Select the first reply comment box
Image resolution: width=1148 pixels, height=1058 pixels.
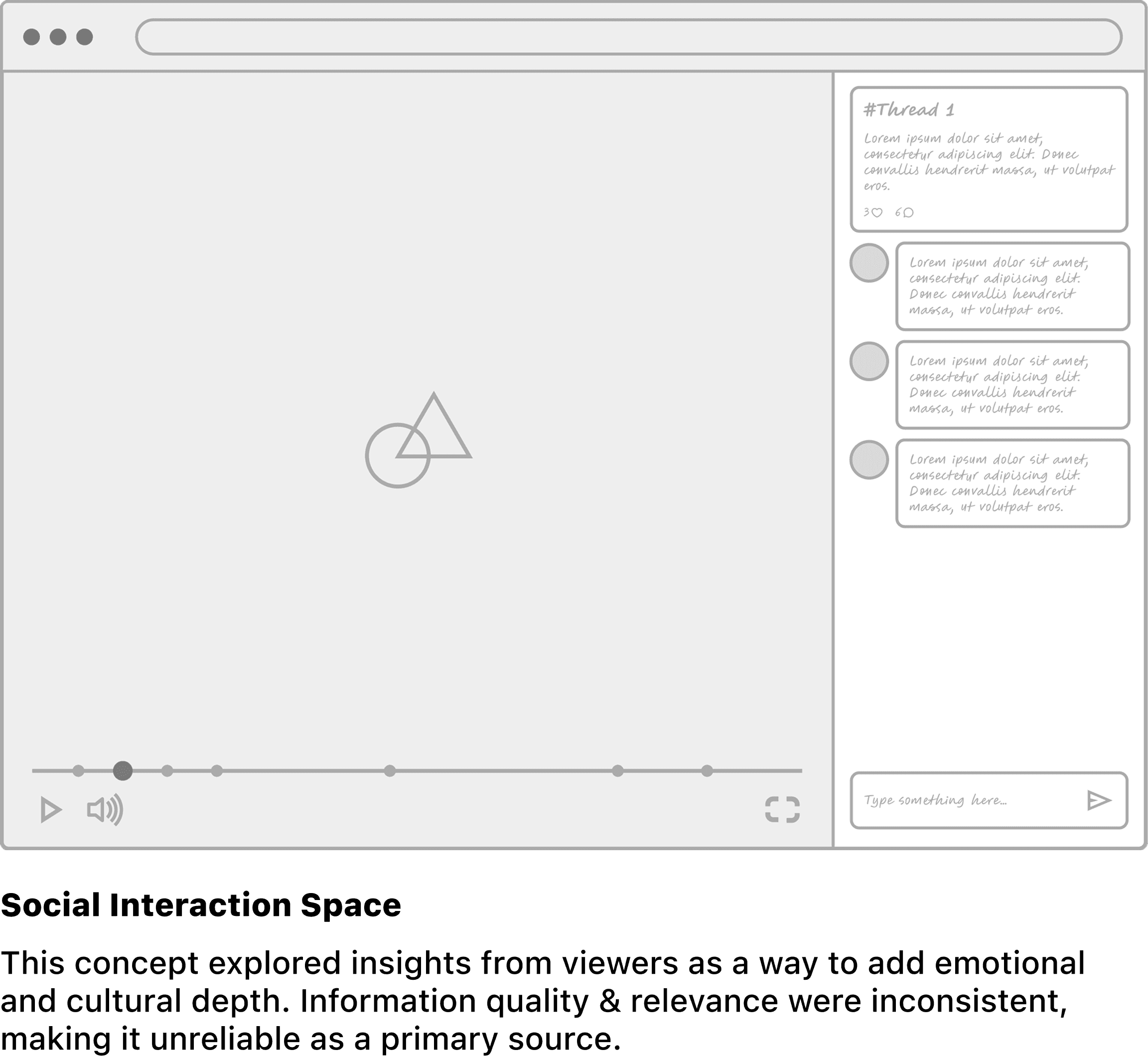(x=1012, y=286)
